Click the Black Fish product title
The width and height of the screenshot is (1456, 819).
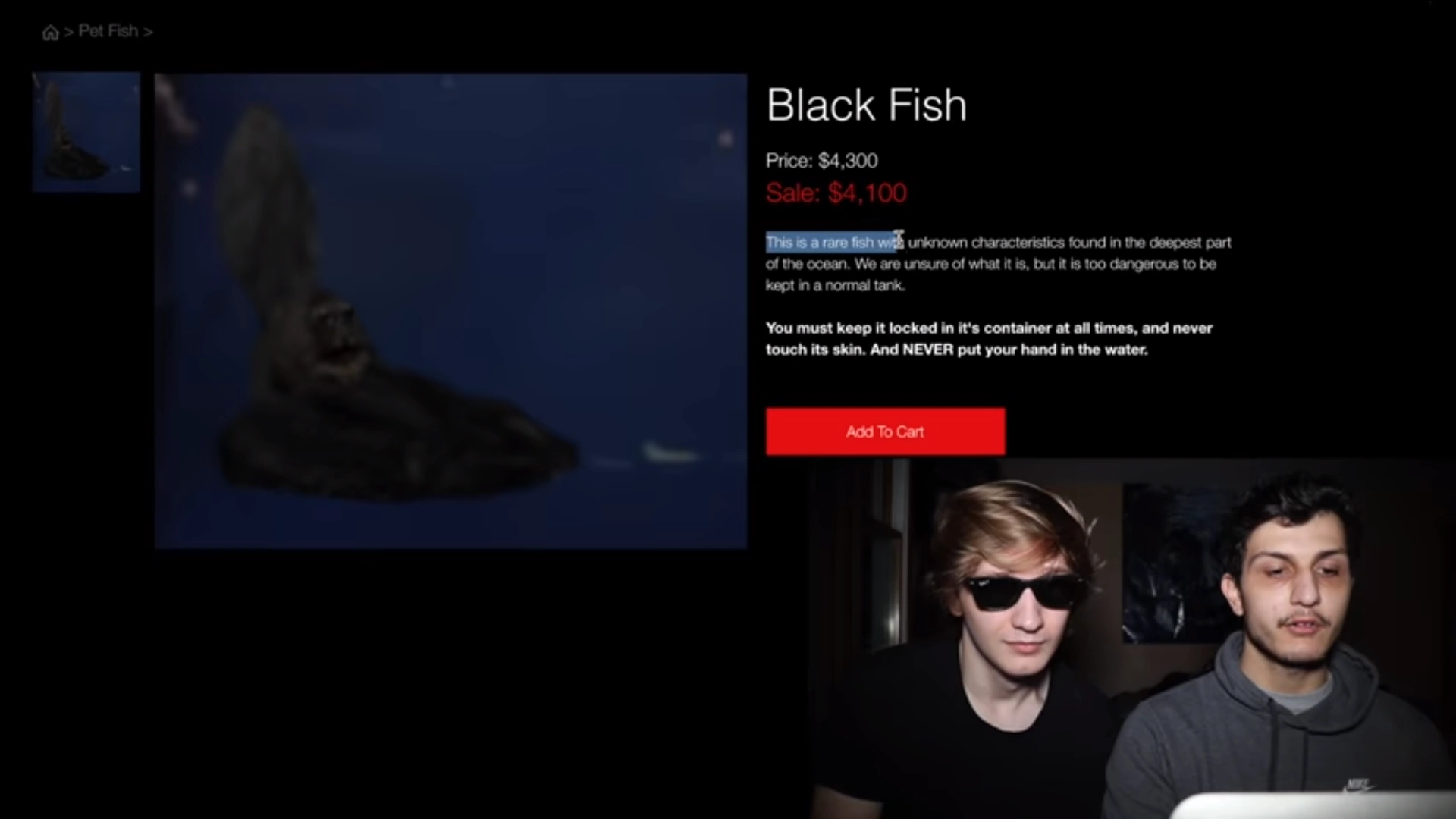(x=866, y=105)
